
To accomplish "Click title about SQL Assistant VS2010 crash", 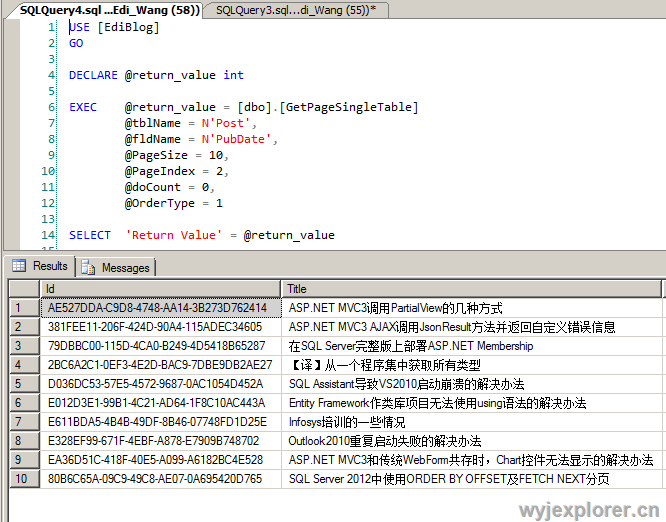I will coord(471,384).
